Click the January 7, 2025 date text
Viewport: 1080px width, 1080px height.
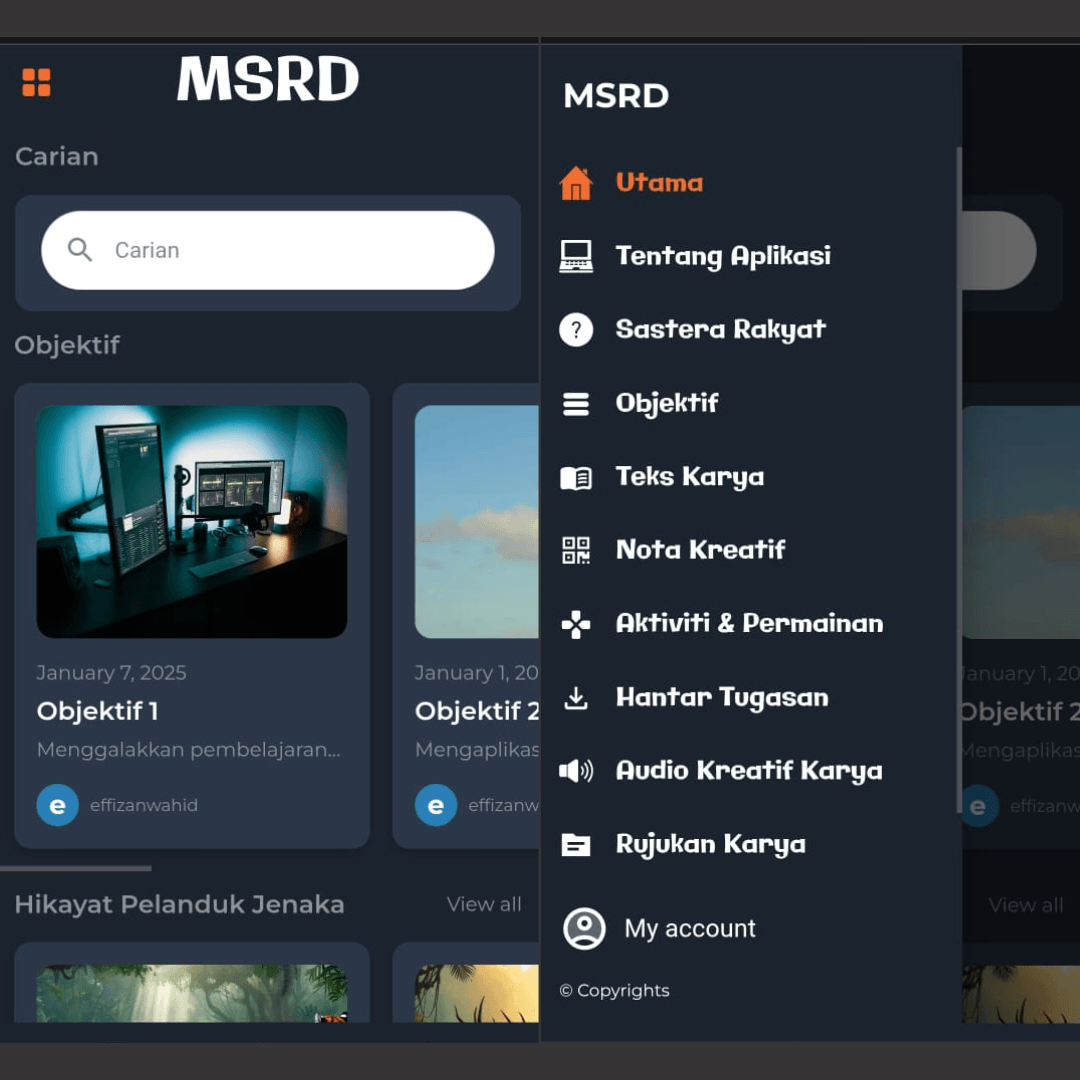tap(112, 673)
